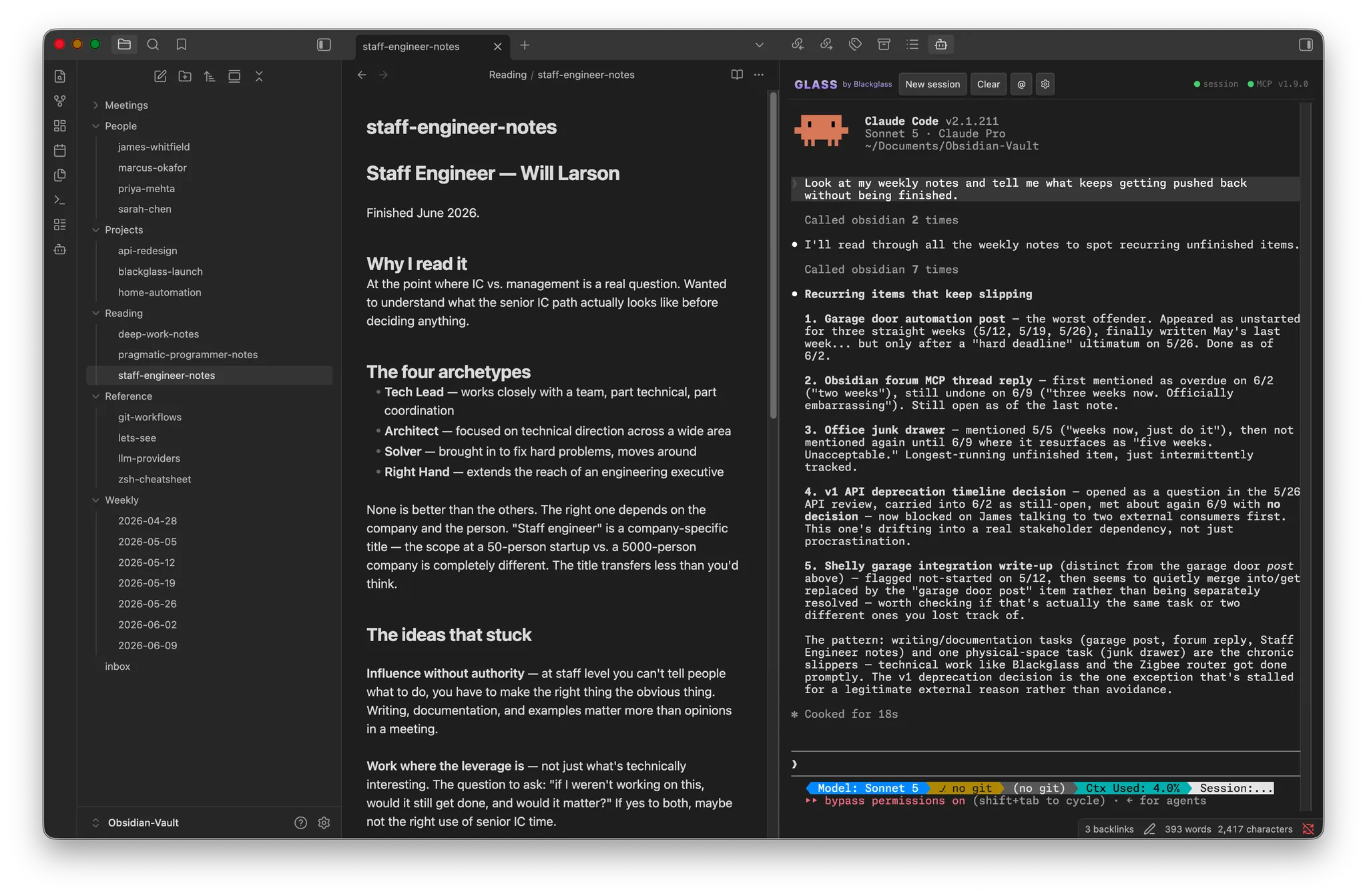Switch to reading view book icon
1367x896 pixels.
(x=737, y=75)
